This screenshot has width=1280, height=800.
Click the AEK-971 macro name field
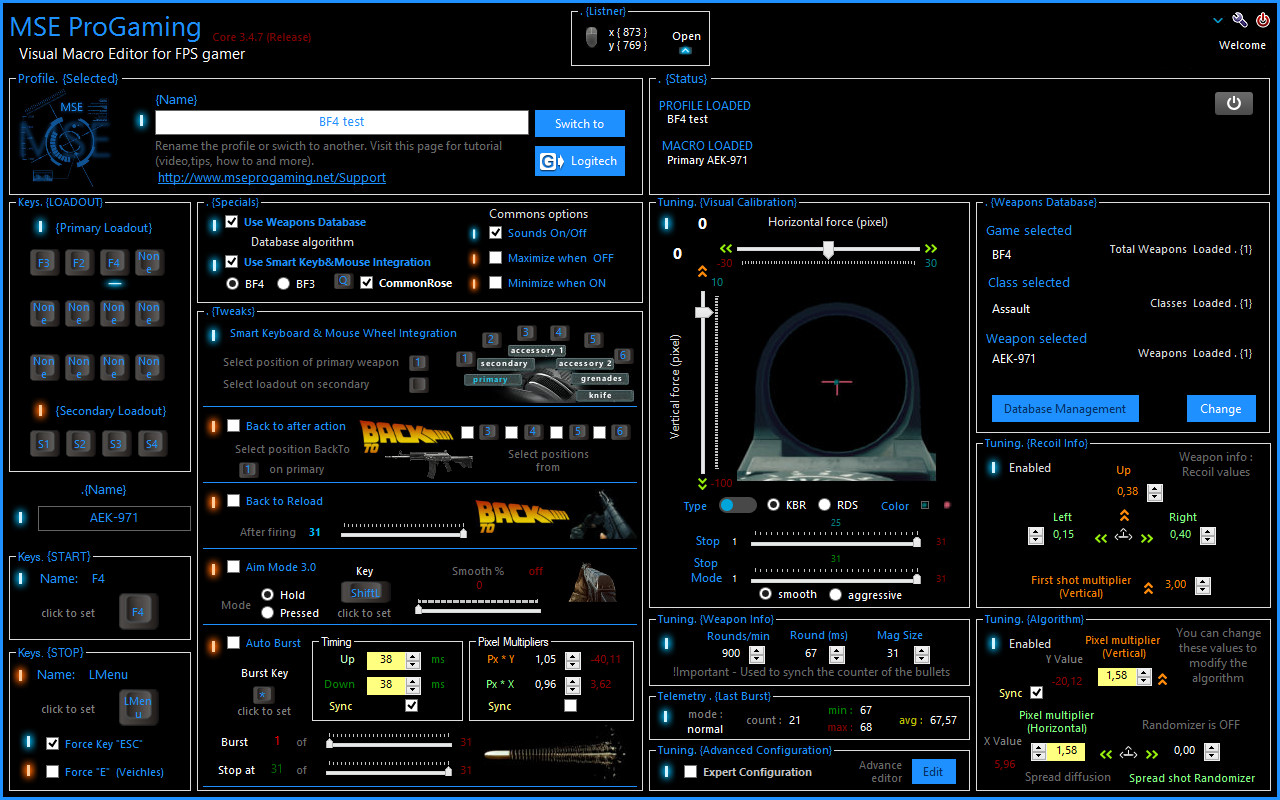[114, 518]
